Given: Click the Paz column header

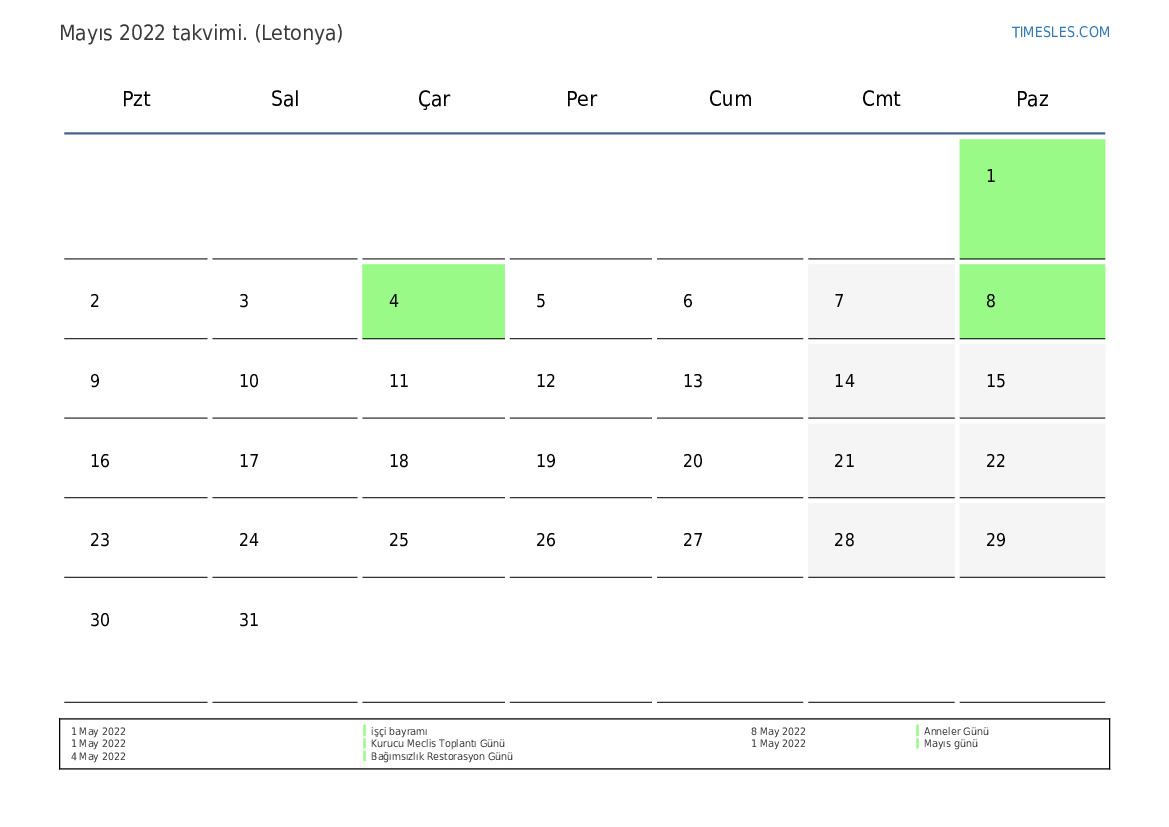Looking at the screenshot, I should click(1032, 99).
